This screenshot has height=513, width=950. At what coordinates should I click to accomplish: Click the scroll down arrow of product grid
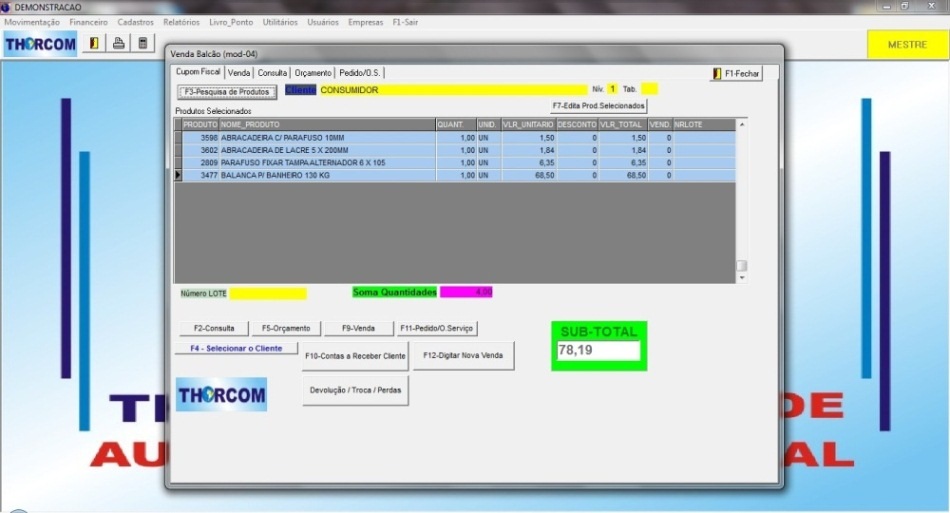(x=741, y=278)
